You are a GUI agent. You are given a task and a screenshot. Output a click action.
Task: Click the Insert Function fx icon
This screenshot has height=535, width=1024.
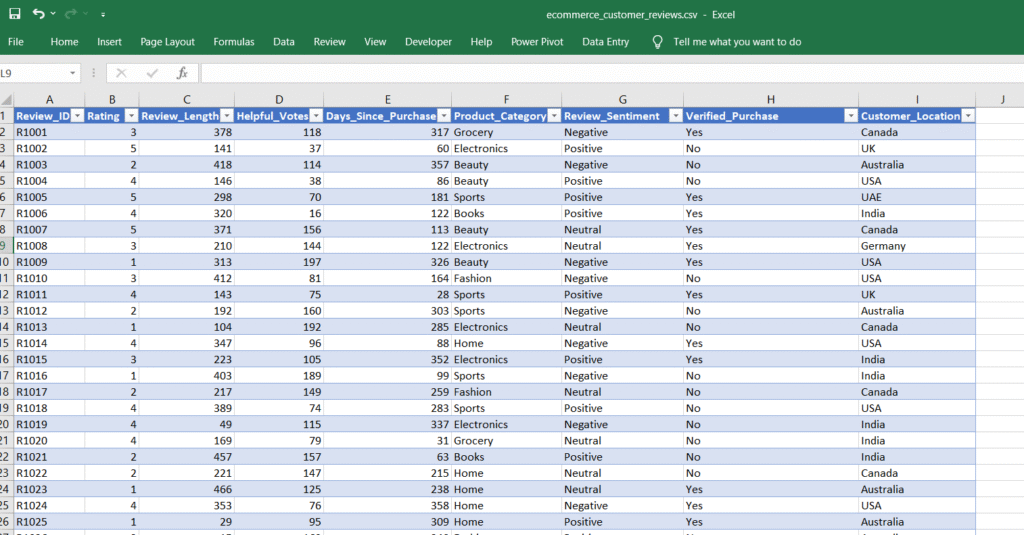coord(182,73)
